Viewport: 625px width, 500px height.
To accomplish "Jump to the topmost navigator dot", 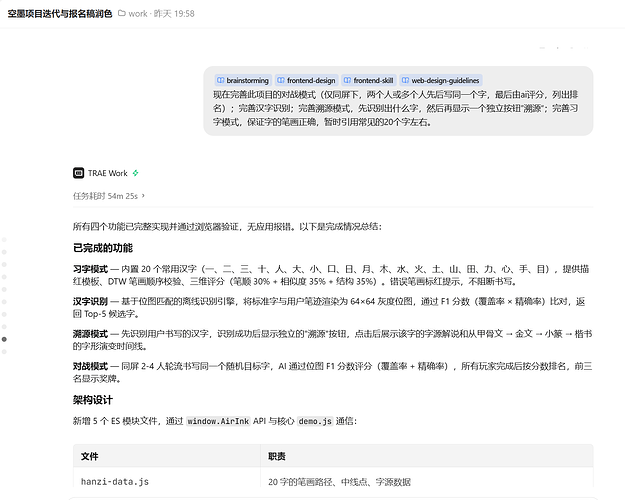I will (x=4, y=240).
